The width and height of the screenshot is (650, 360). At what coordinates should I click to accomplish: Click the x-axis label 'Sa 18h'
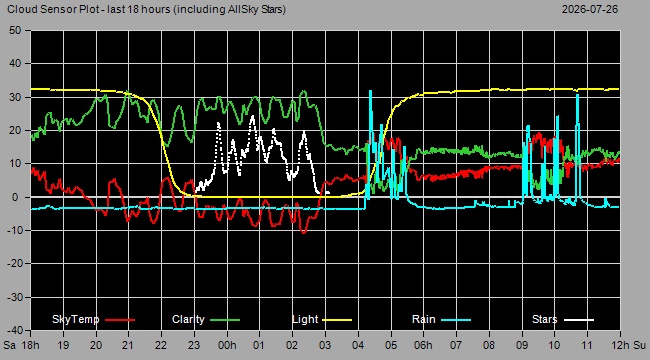(x=22, y=345)
